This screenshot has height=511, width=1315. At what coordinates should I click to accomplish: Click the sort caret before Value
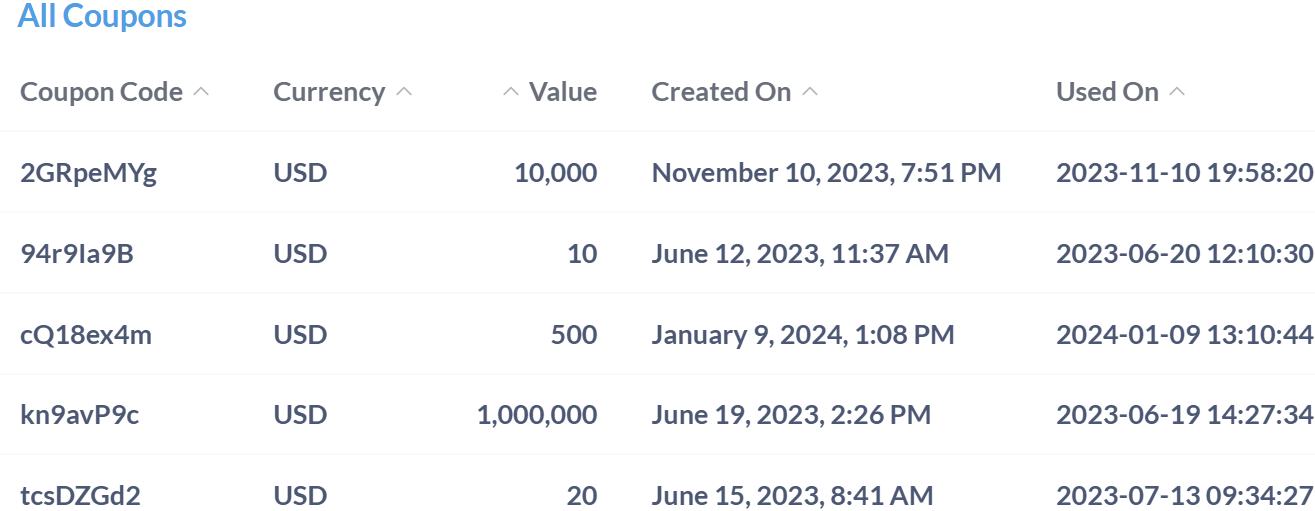pyautogui.click(x=510, y=92)
